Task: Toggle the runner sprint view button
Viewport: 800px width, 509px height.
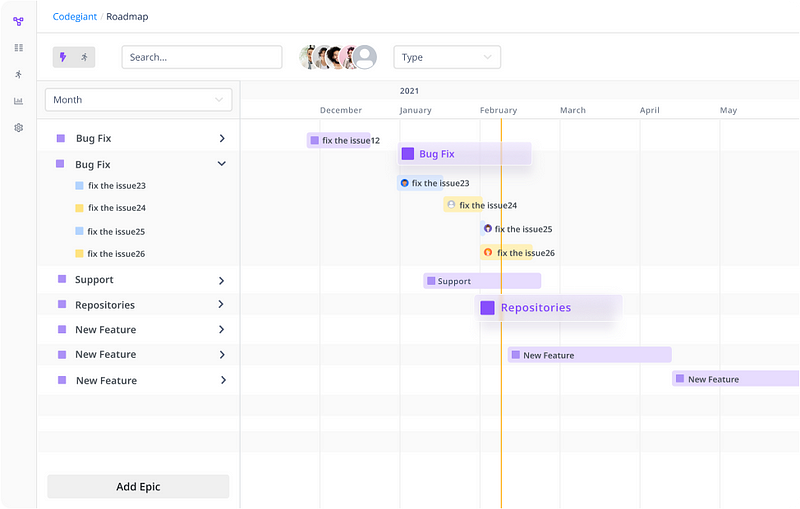Action: point(85,57)
